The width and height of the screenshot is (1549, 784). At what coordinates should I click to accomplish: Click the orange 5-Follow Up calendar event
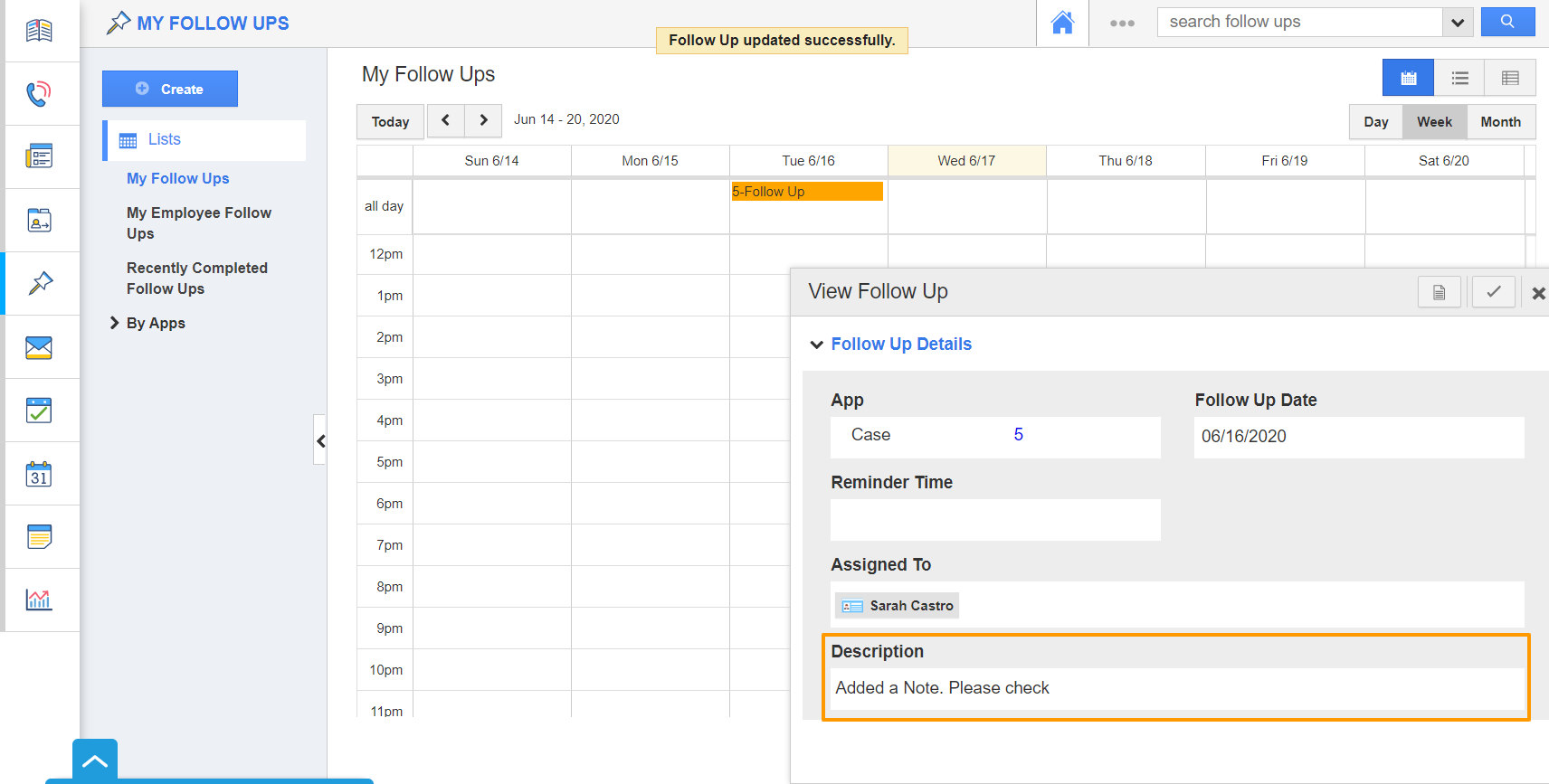pos(807,192)
